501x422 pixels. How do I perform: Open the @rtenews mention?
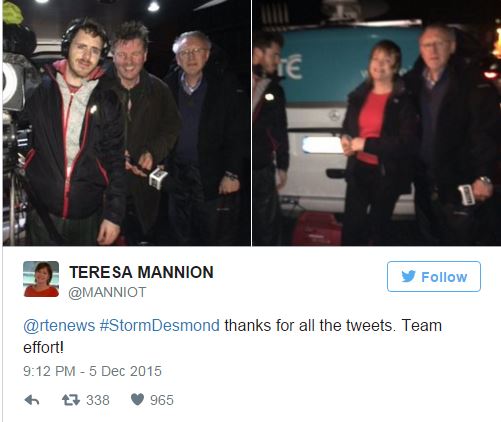(59, 325)
